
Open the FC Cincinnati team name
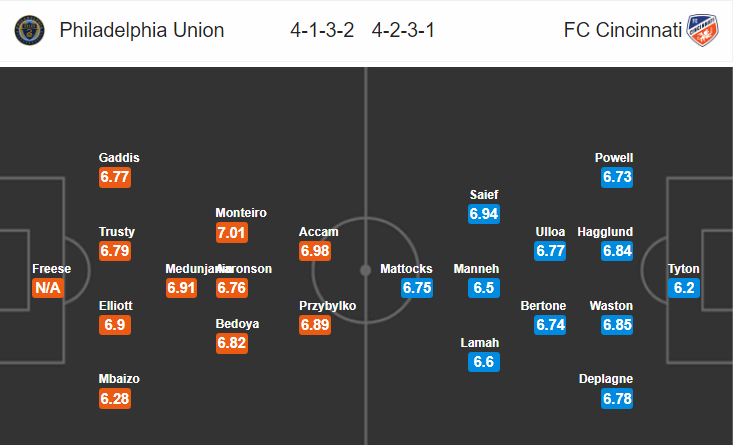[x=623, y=30]
